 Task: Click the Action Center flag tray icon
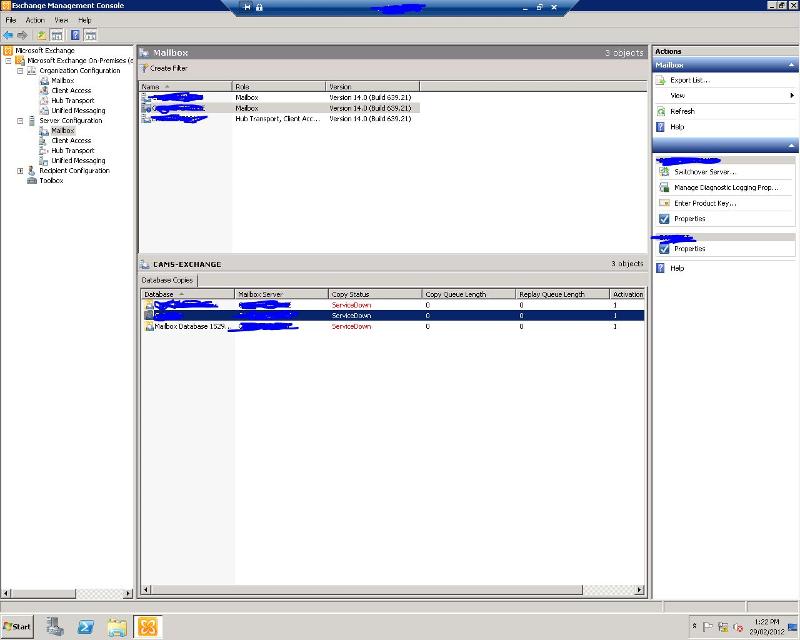coord(708,627)
